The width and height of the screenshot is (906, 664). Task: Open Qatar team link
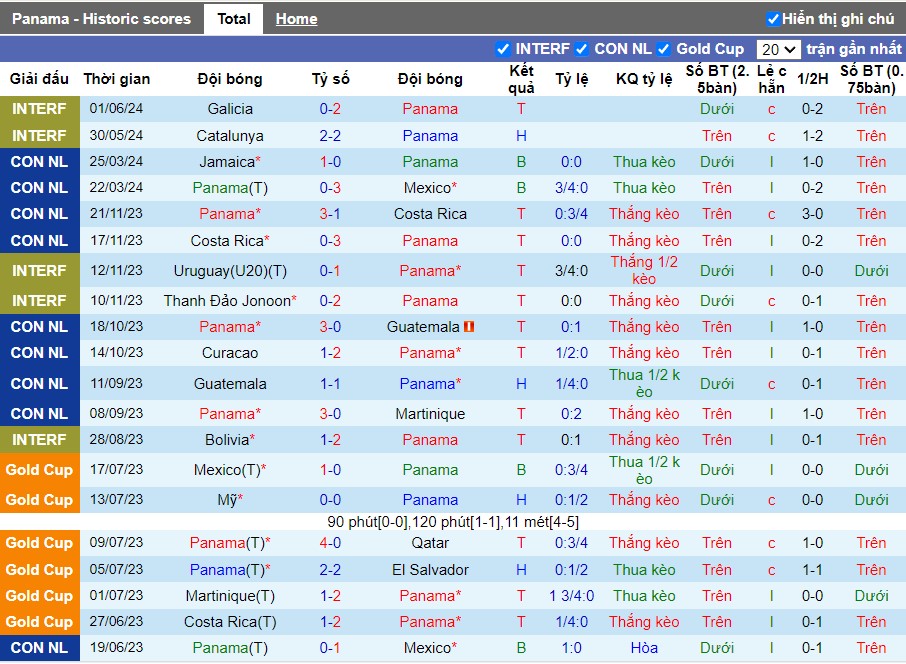click(430, 543)
